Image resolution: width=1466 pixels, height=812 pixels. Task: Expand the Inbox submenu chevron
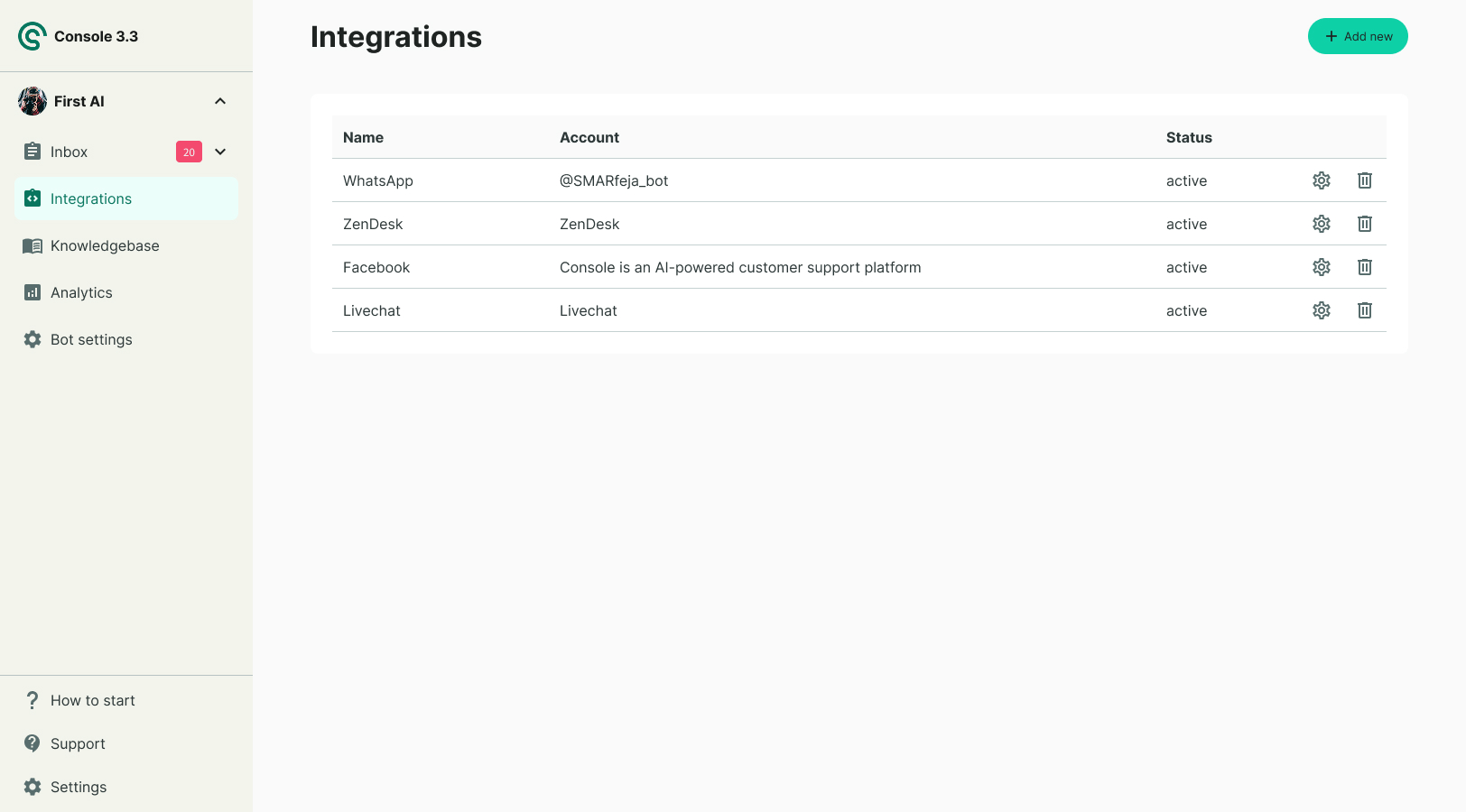(220, 152)
